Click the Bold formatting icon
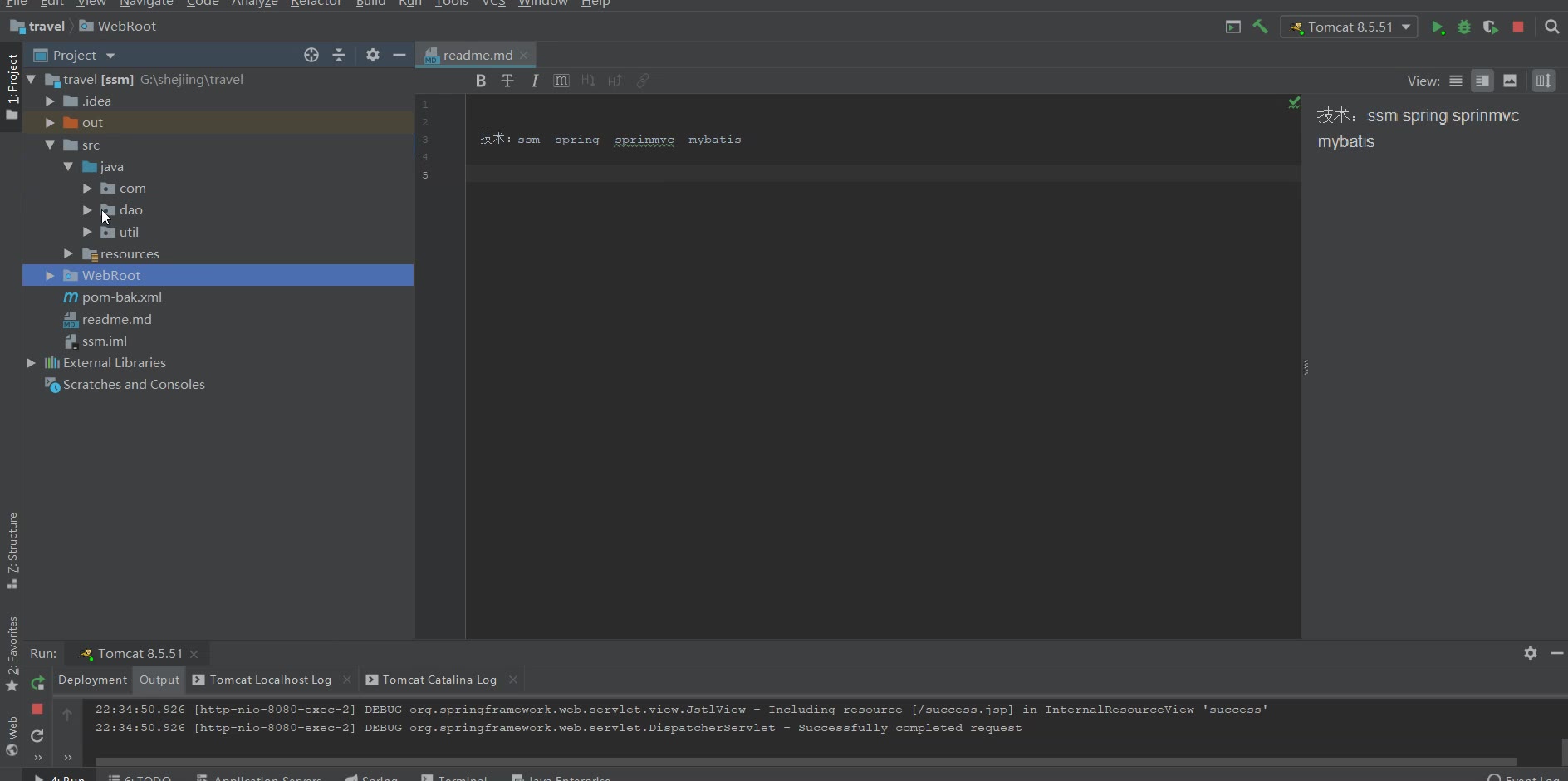 [480, 81]
